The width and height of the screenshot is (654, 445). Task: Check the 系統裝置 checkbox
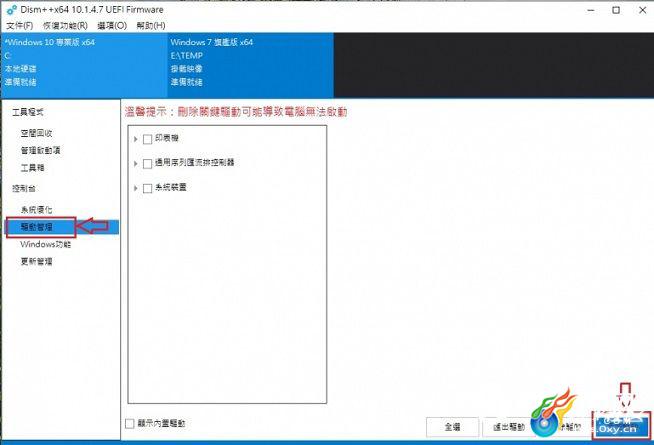point(147,189)
